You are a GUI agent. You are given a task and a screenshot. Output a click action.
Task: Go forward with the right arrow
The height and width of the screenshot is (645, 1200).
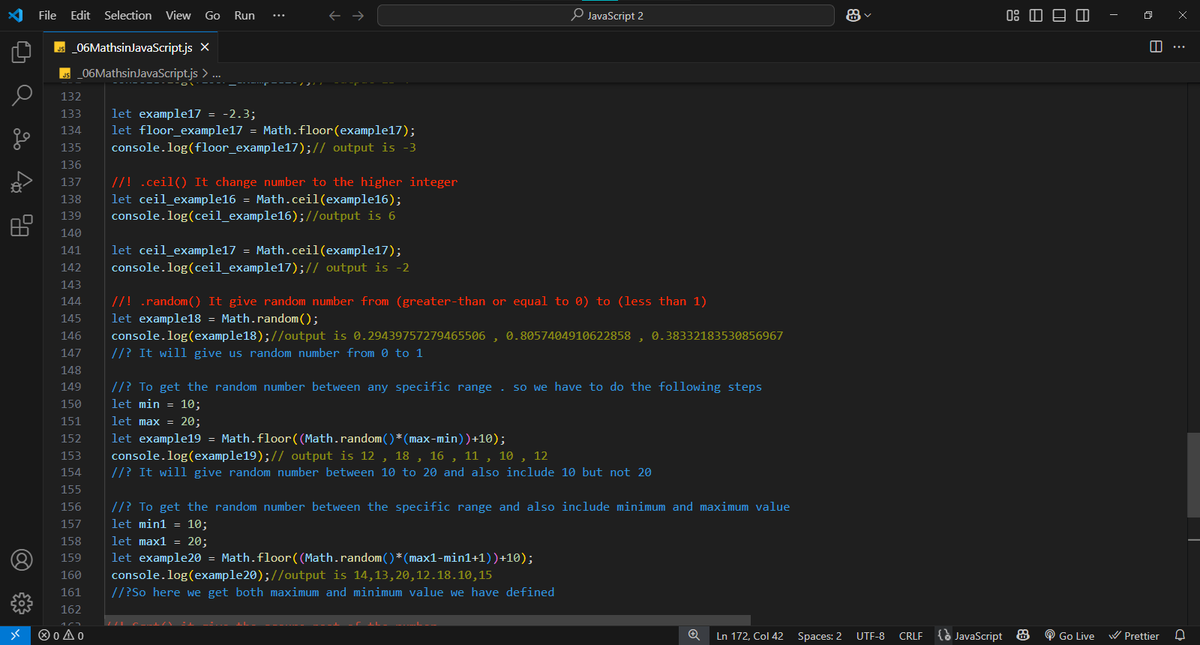(358, 15)
